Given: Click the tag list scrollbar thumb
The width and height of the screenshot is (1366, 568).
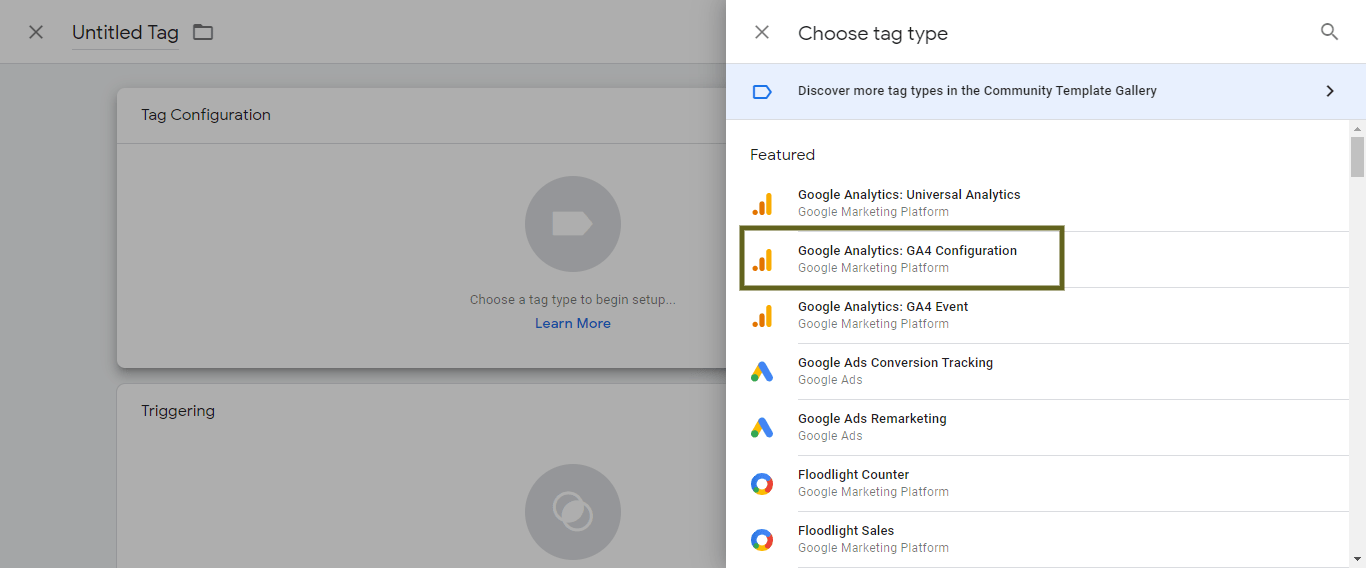Looking at the screenshot, I should click(x=1357, y=156).
